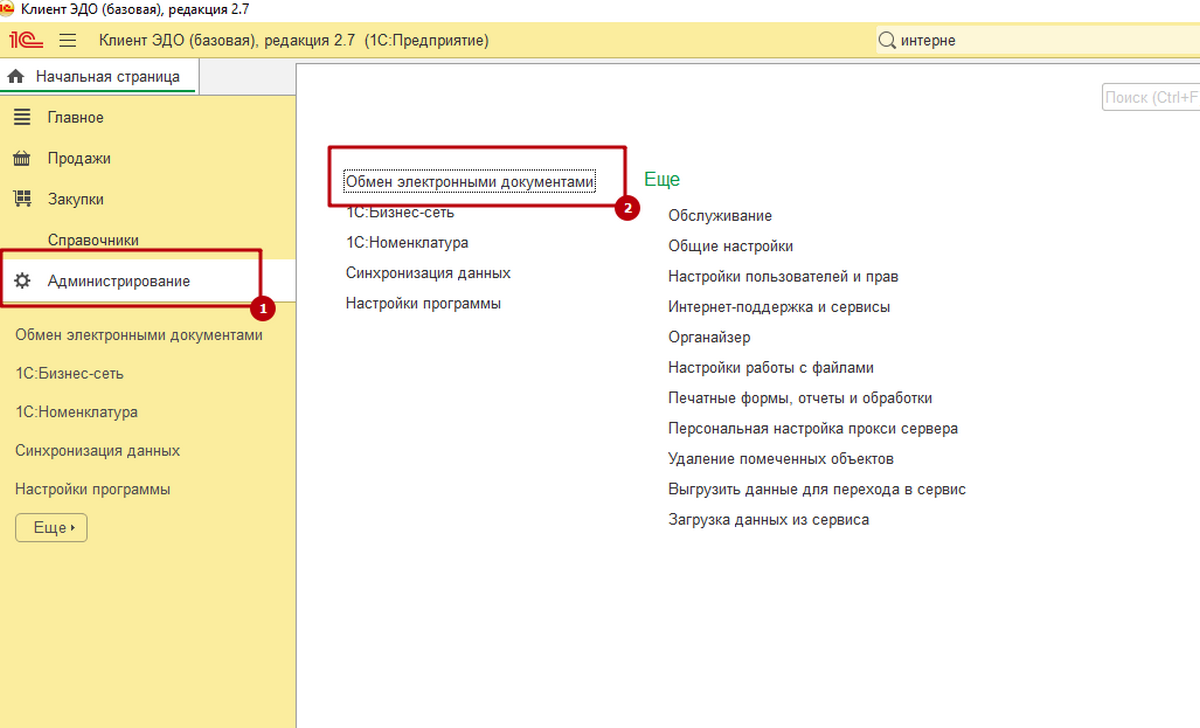Click sidebar 1С:Бизнес-сеть item
This screenshot has height=728, width=1200.
70,373
